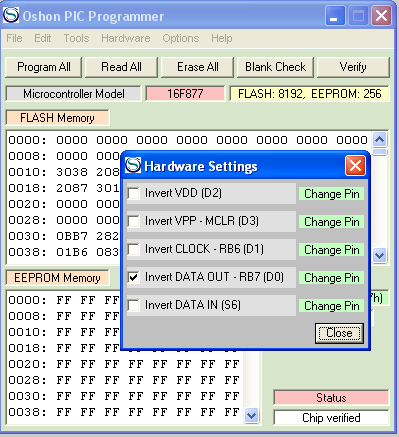Click the Verify button
Screen dimensions: 399x437
click(353, 67)
